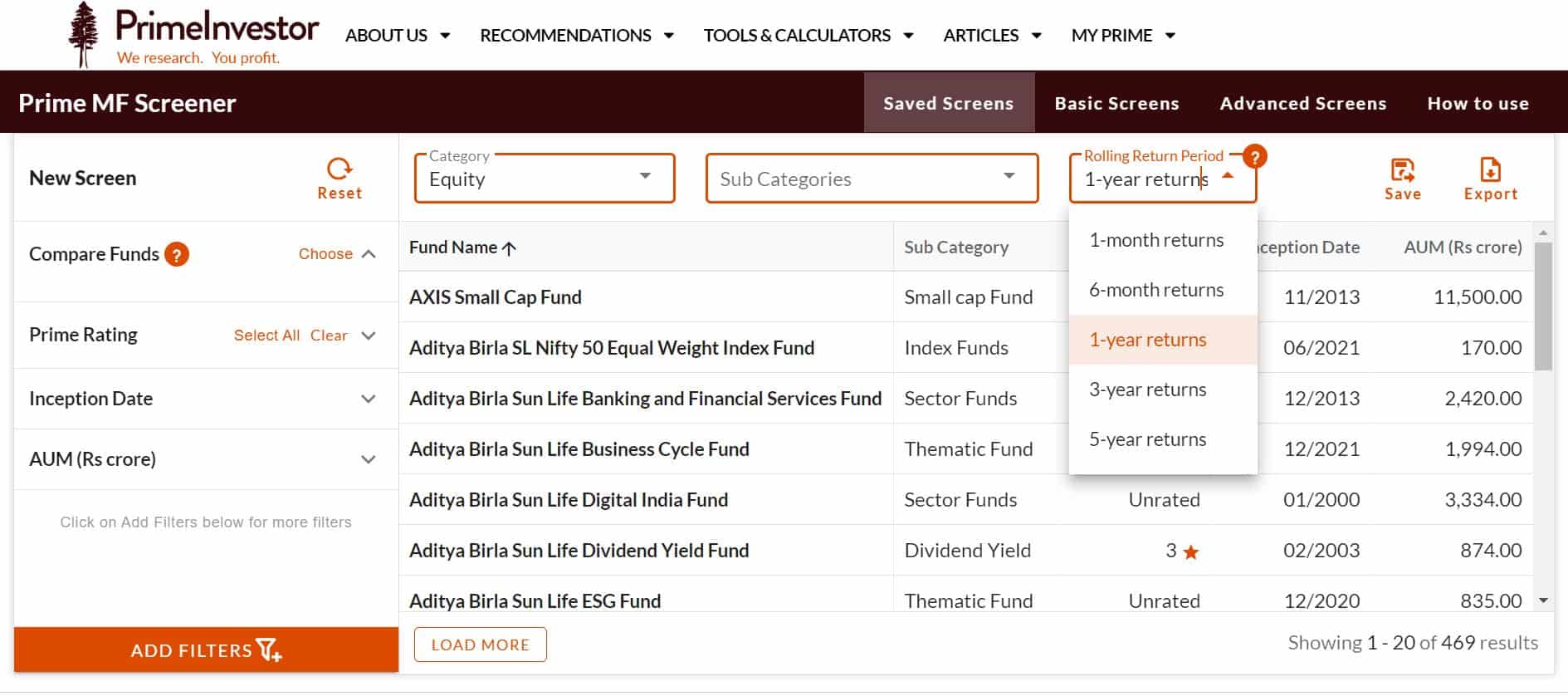Click Select All for Prime Rating
Screen dimensions: 1568x696
266,336
